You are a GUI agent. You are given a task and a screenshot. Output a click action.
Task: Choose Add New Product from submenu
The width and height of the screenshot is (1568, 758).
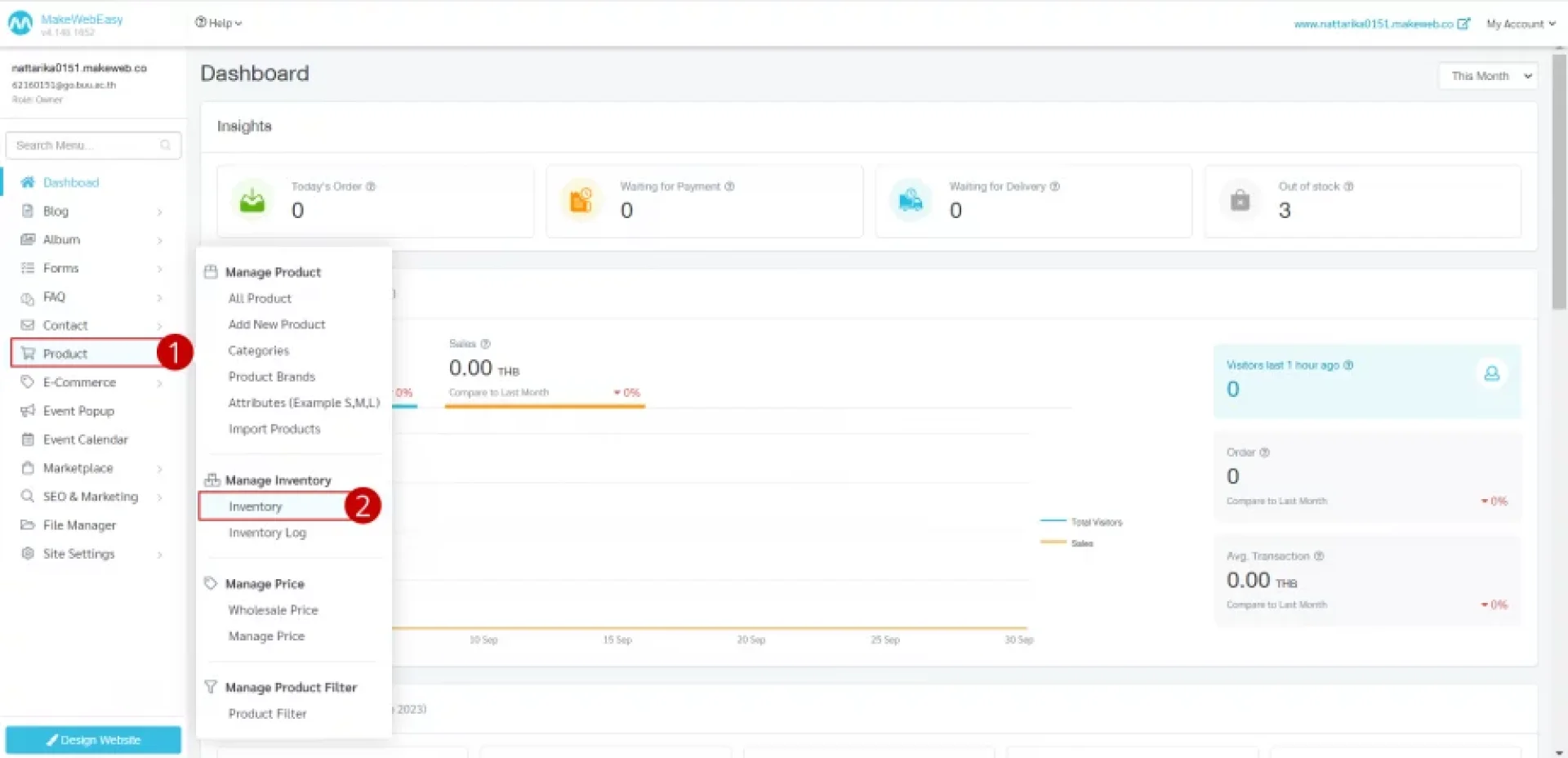pyautogui.click(x=277, y=324)
